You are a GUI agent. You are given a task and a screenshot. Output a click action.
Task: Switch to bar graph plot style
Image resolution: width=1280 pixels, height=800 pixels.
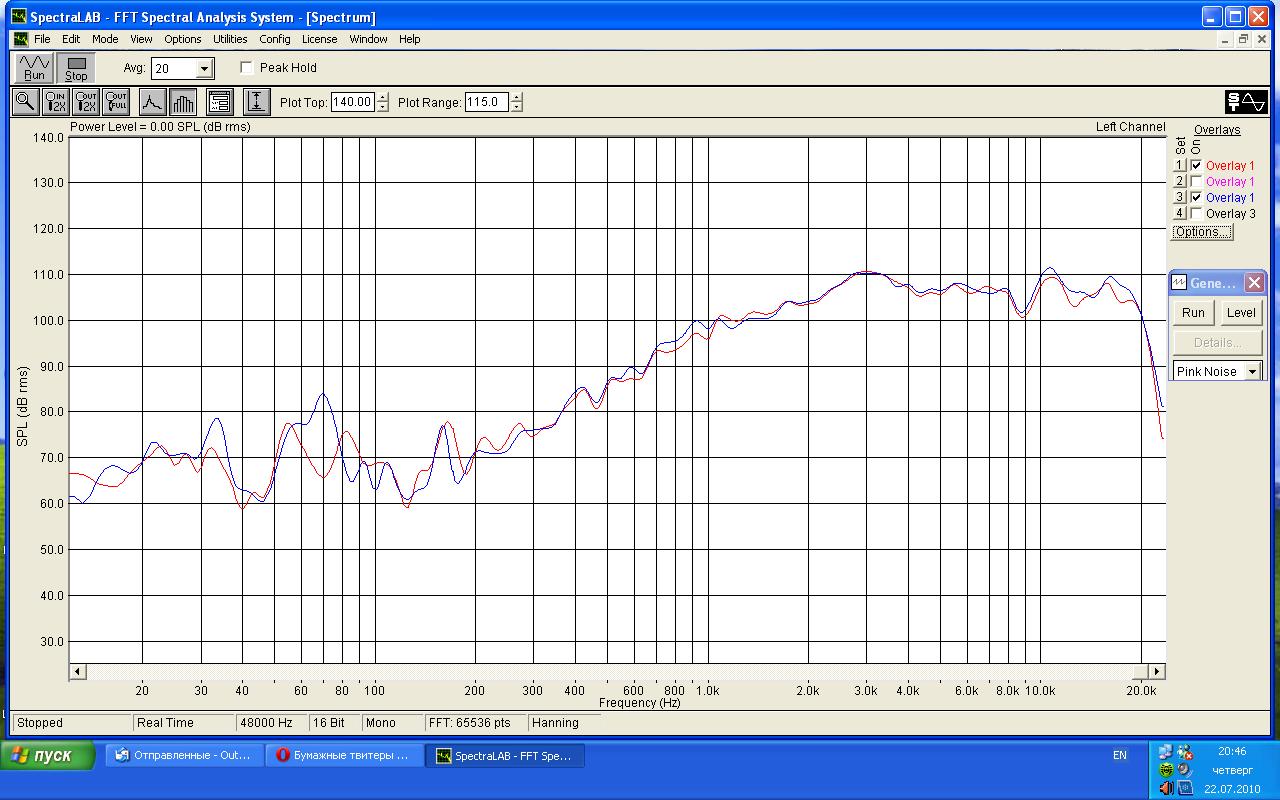(183, 101)
